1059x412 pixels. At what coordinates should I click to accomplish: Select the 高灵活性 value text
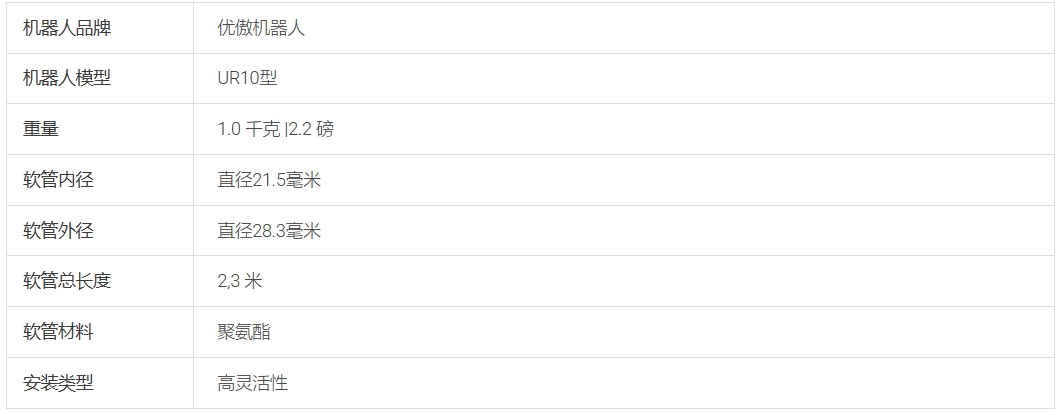point(252,383)
